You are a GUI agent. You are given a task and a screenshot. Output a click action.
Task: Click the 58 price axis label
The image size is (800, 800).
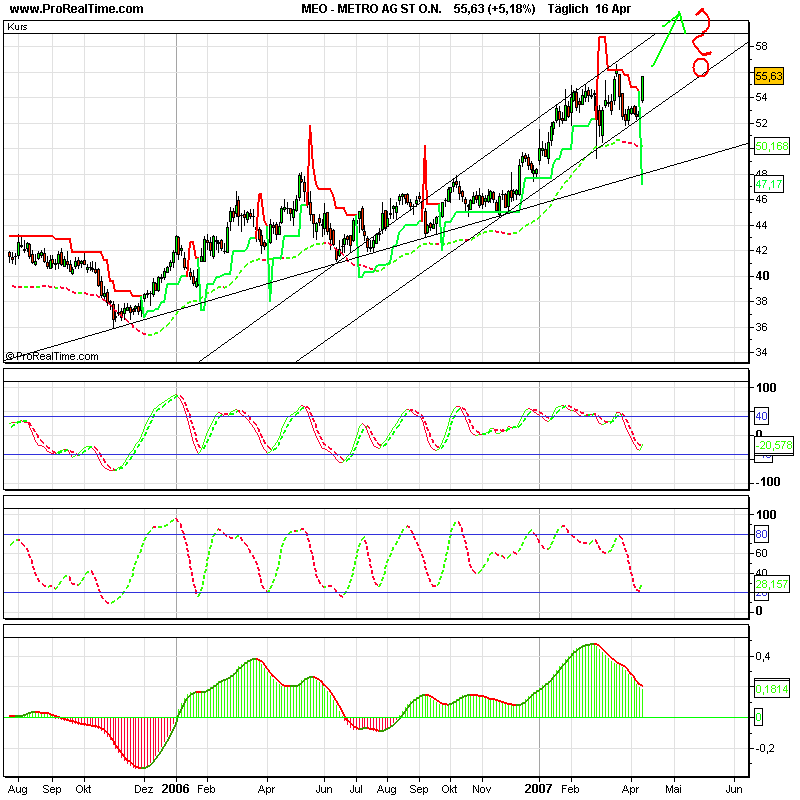pyautogui.click(x=761, y=46)
